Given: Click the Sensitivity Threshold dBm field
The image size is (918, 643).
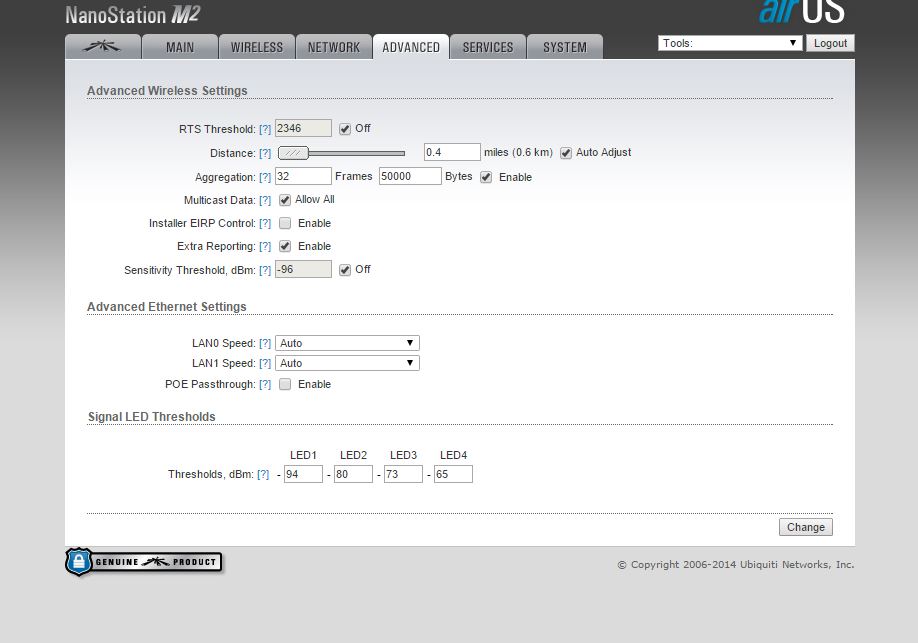Looking at the screenshot, I should 303,269.
